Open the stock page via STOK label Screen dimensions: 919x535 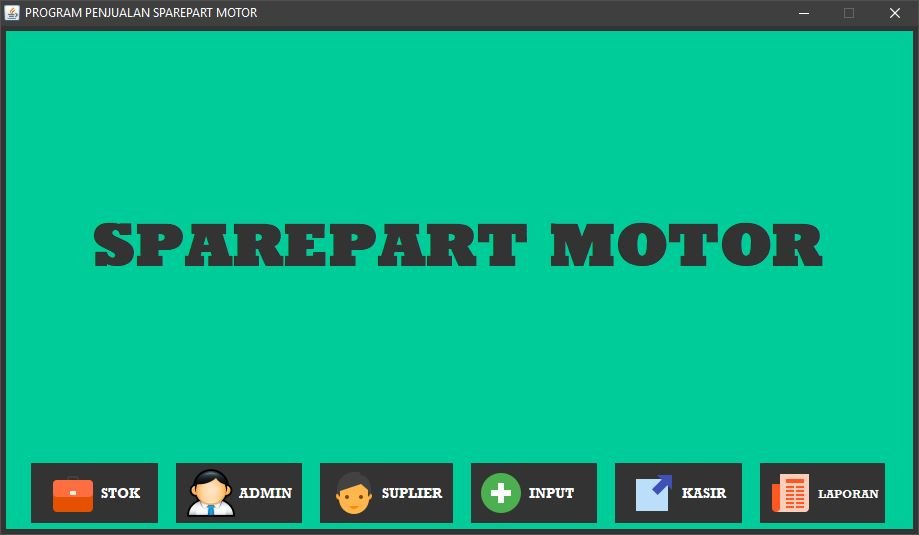tap(120, 493)
